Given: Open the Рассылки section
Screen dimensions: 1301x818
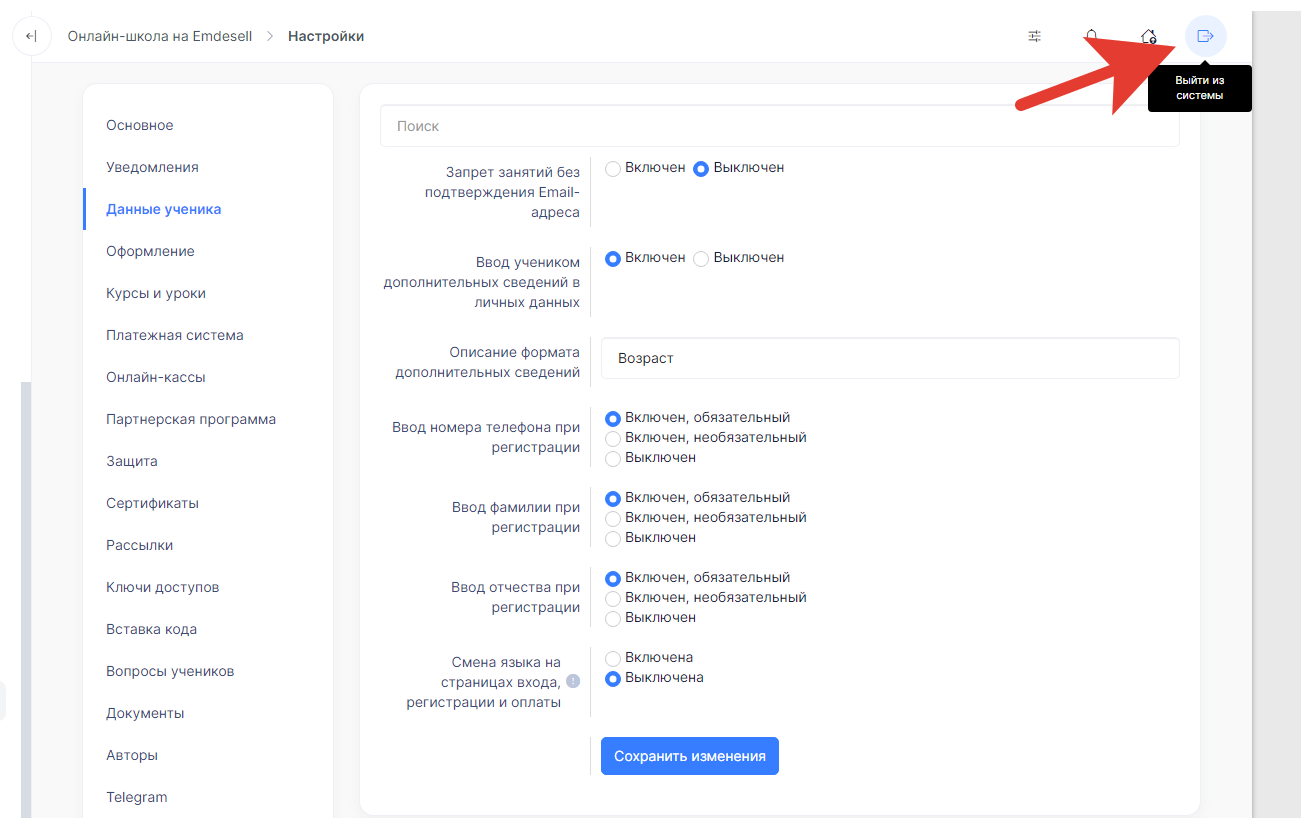Looking at the screenshot, I should point(139,545).
